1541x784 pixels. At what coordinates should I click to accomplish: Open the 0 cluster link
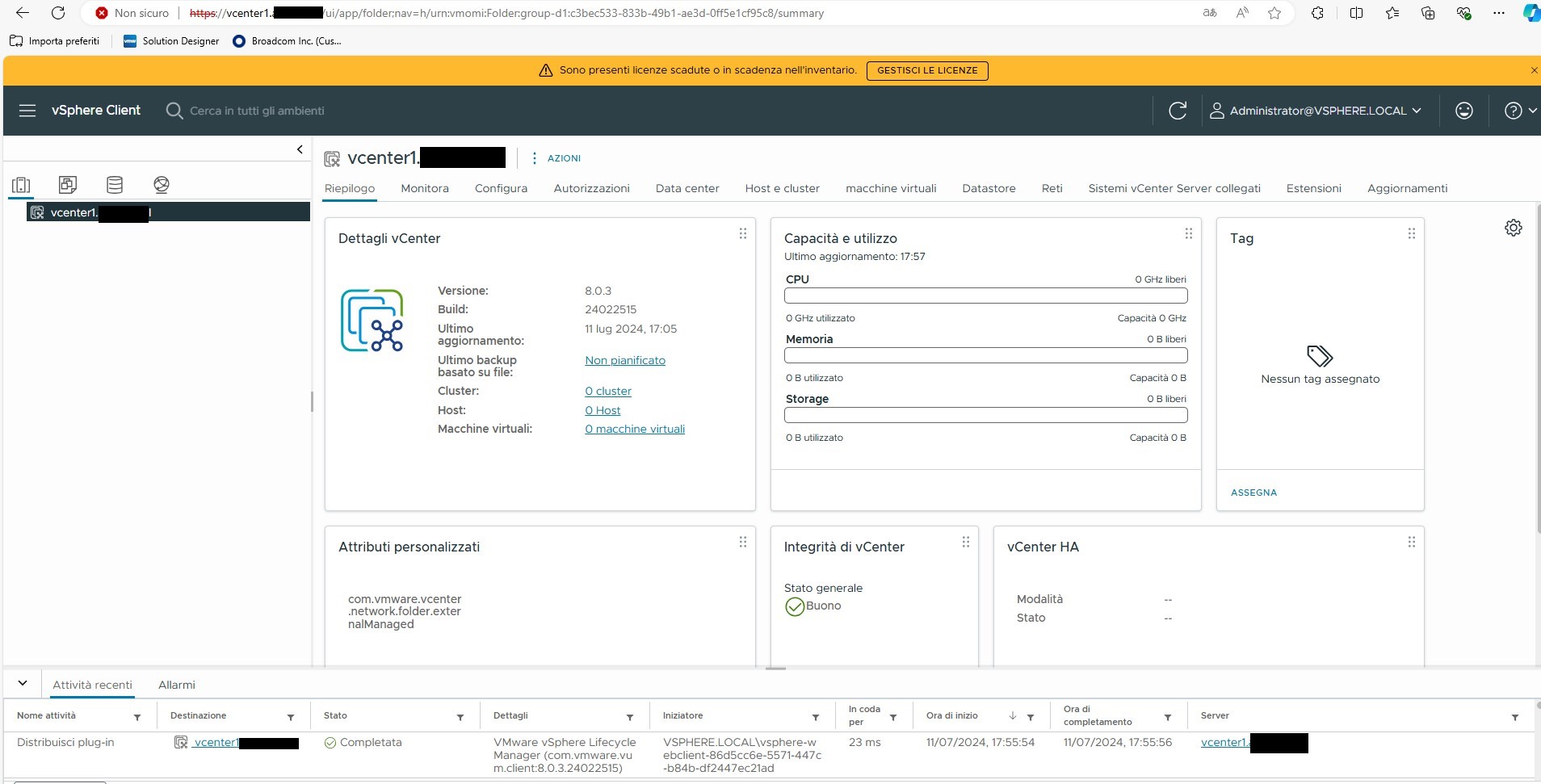pos(608,391)
